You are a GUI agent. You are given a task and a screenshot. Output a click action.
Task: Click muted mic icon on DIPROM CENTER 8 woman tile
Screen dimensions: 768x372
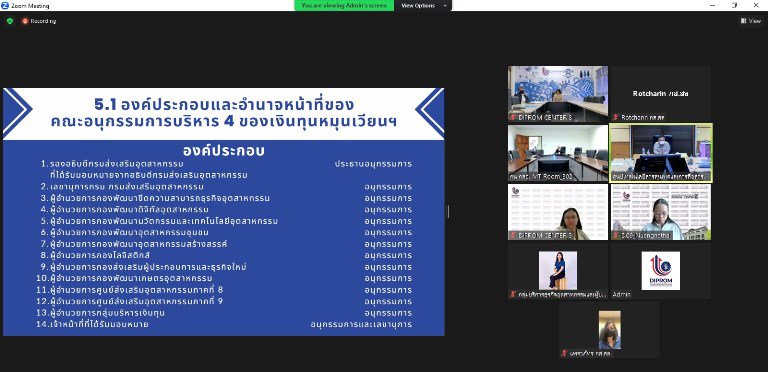pyautogui.click(x=513, y=235)
